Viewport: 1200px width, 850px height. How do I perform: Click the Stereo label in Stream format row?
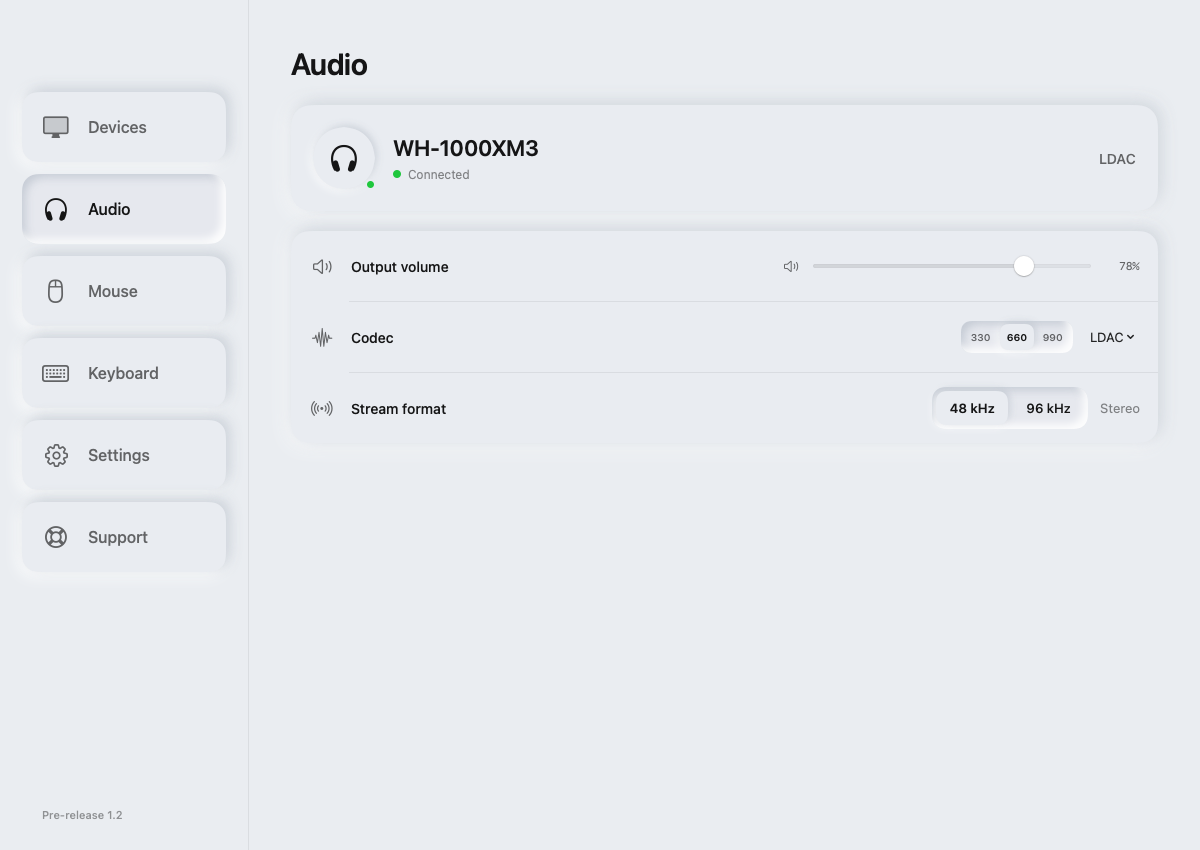tap(1120, 409)
